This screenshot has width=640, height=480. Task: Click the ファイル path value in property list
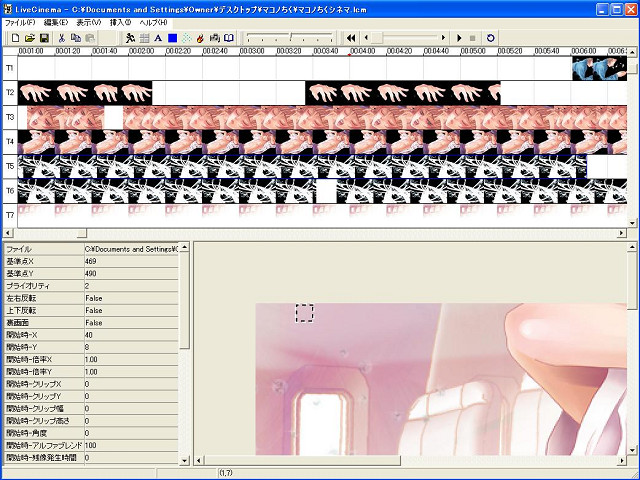131,249
